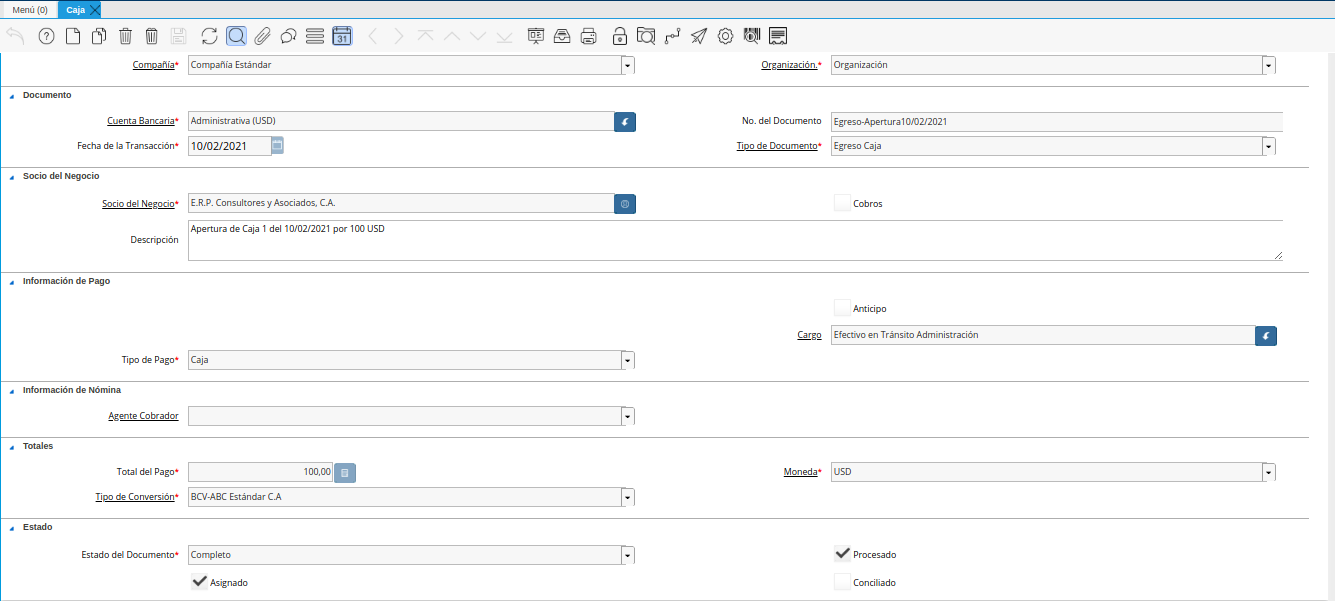1335x602 pixels.
Task: Create a new record with the blank page icon
Action: (x=72, y=36)
